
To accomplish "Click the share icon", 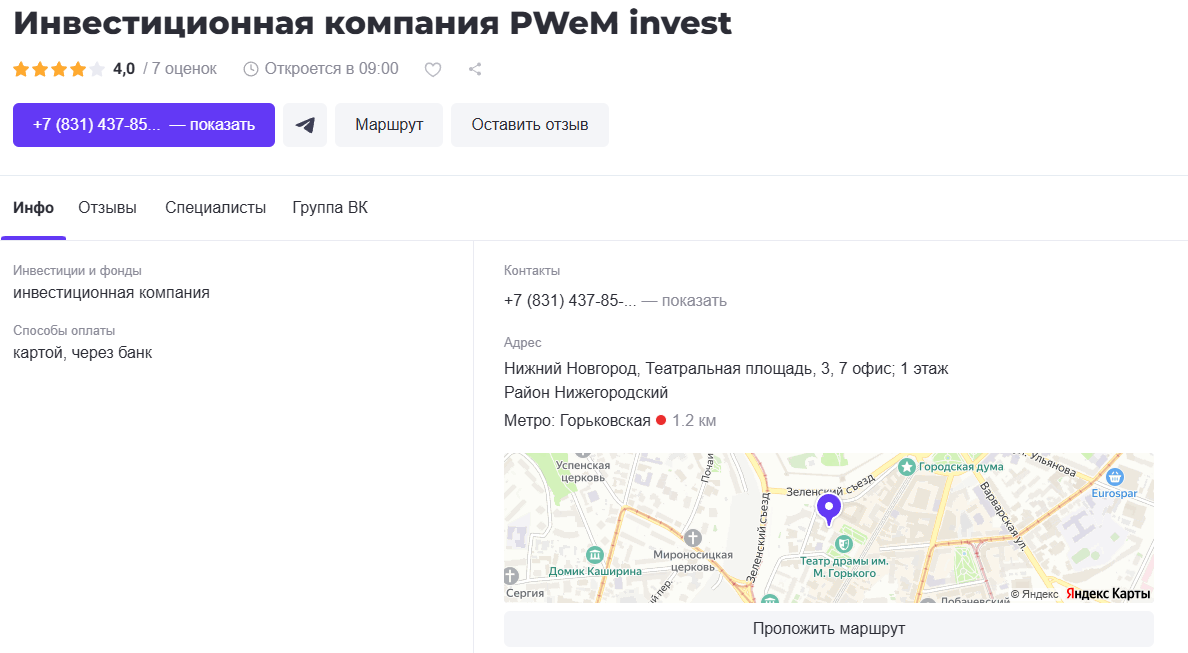I will [x=475, y=69].
